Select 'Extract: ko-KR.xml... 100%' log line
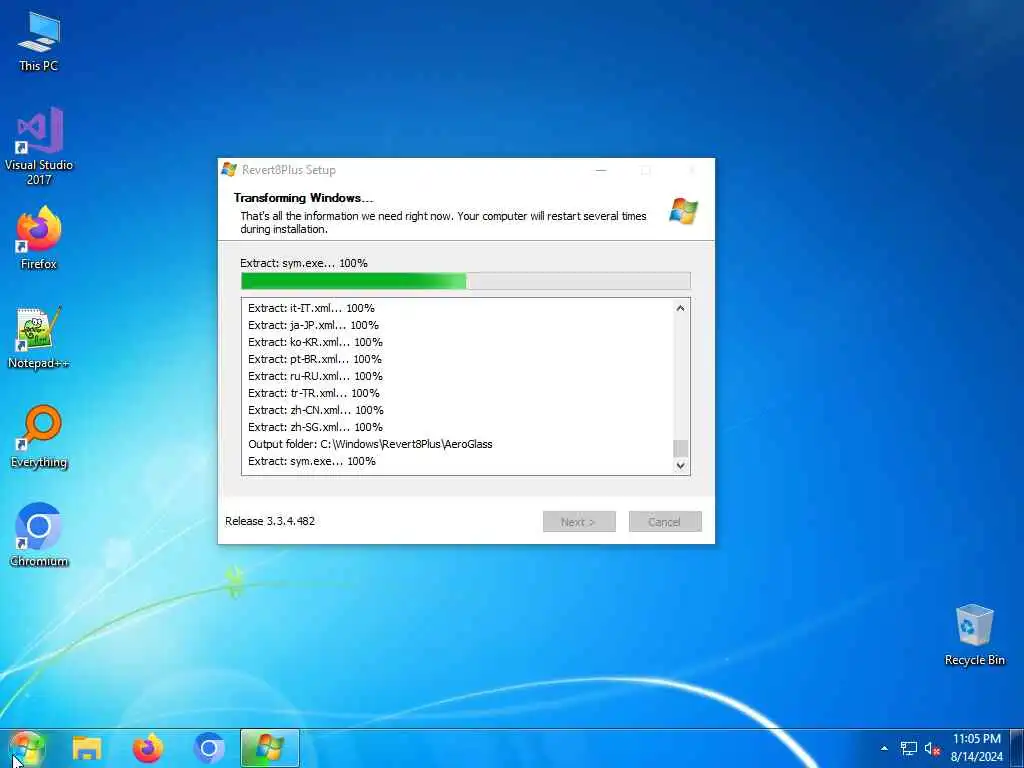The image size is (1024, 768). (x=315, y=342)
